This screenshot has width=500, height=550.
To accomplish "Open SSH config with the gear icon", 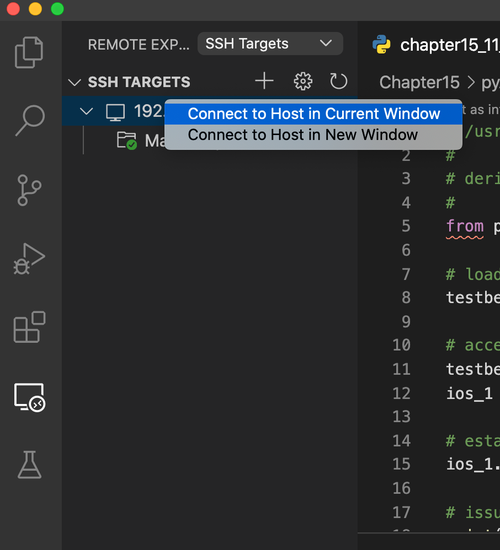I will pyautogui.click(x=303, y=81).
